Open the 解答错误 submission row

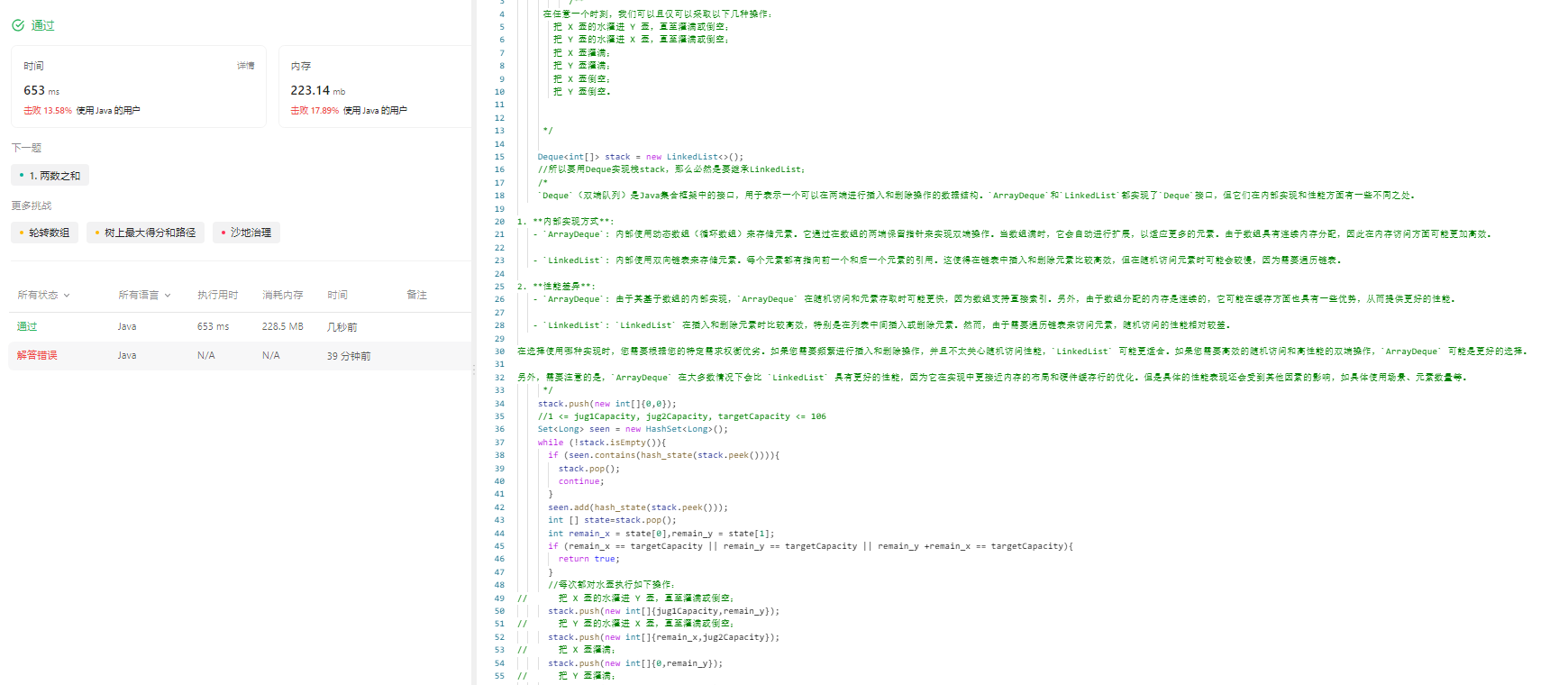tap(241, 355)
